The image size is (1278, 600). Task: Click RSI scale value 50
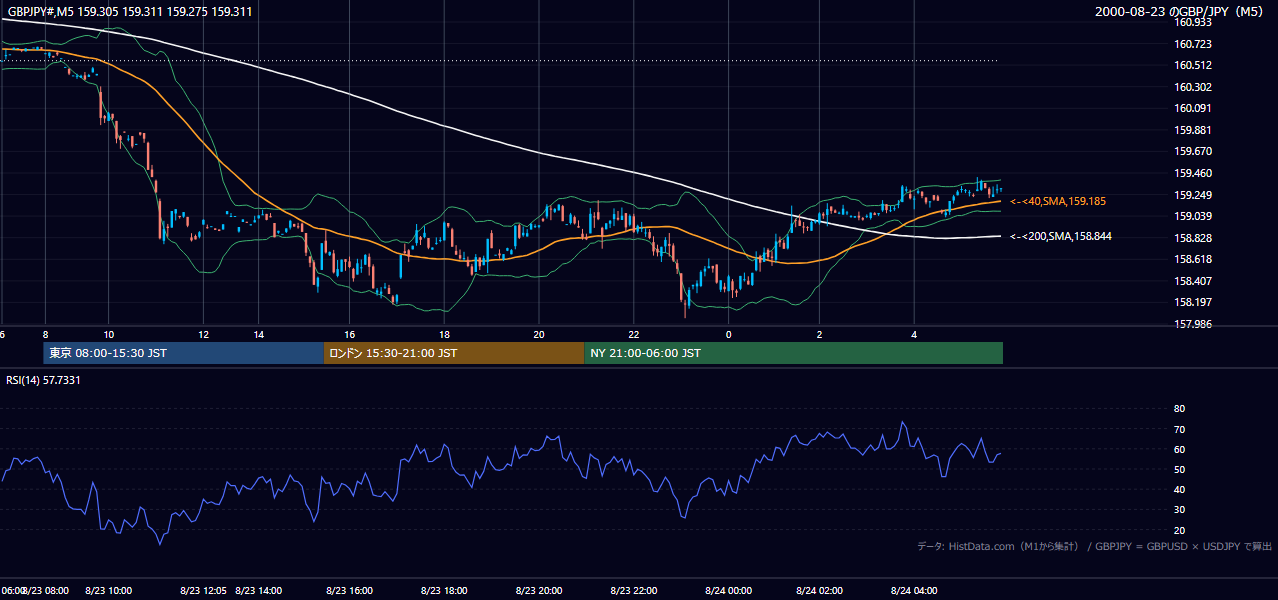coord(1179,469)
